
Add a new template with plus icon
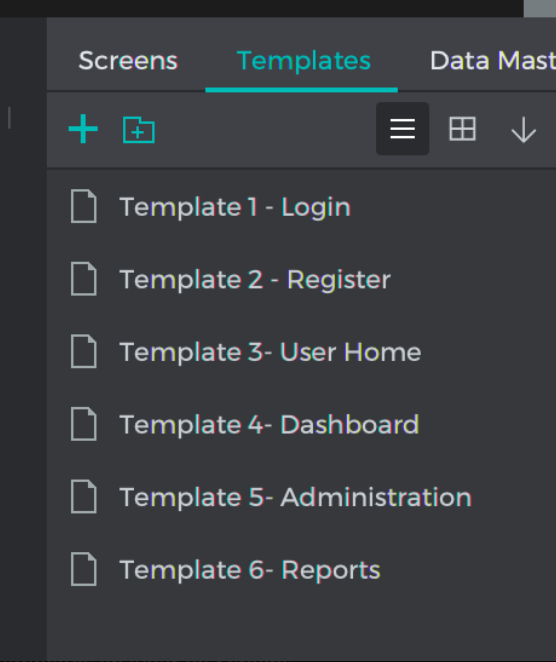[83, 129]
